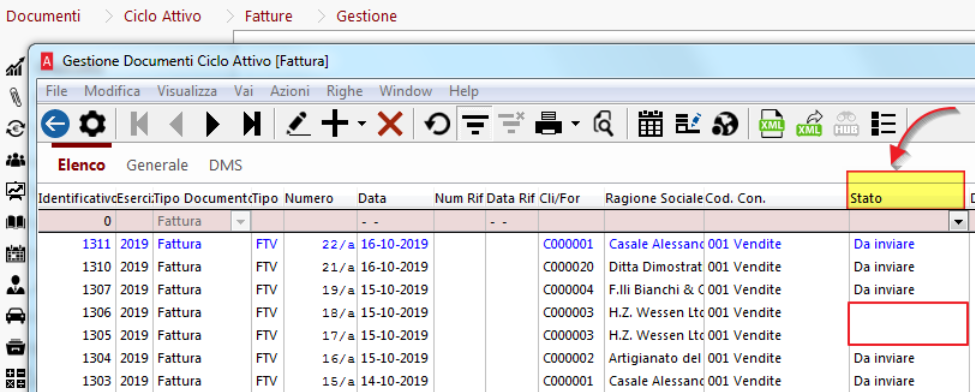This screenshot has width=975, height=392.
Task: Select invoice row with identifier 1310
Action: click(x=502, y=267)
